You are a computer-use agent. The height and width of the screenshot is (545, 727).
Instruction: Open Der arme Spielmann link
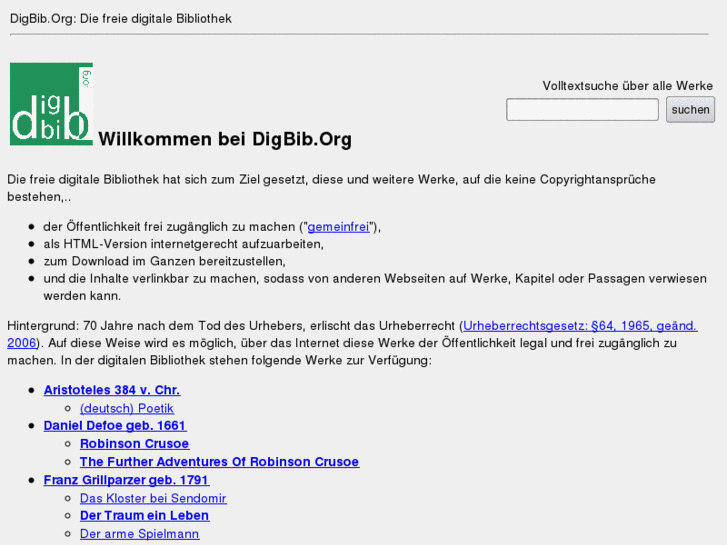pos(140,534)
